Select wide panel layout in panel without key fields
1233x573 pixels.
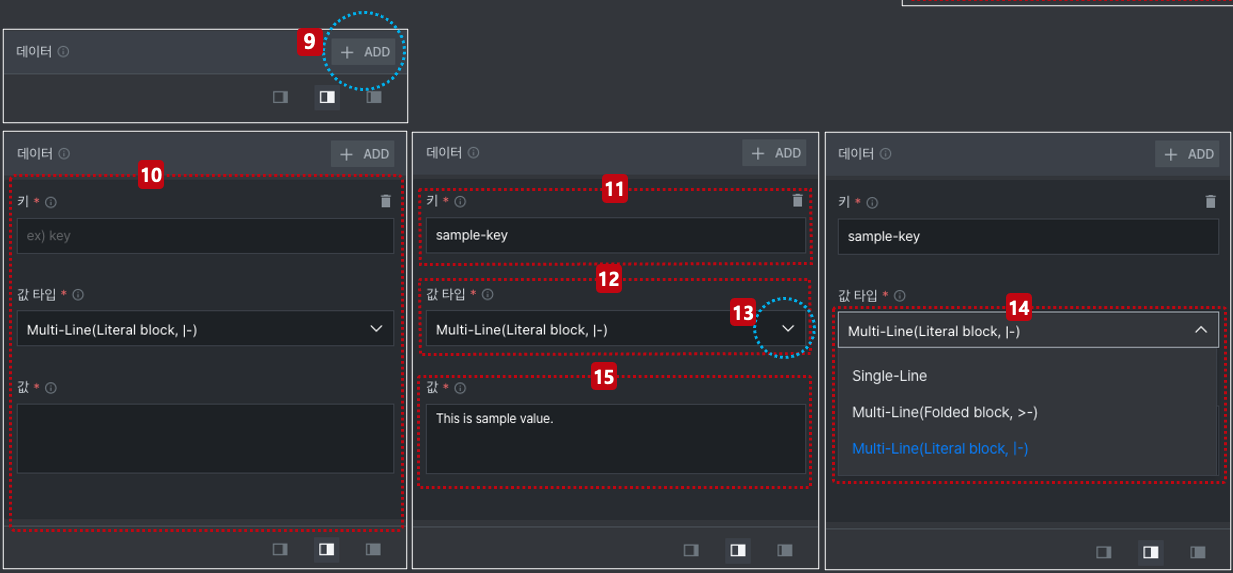tap(373, 97)
